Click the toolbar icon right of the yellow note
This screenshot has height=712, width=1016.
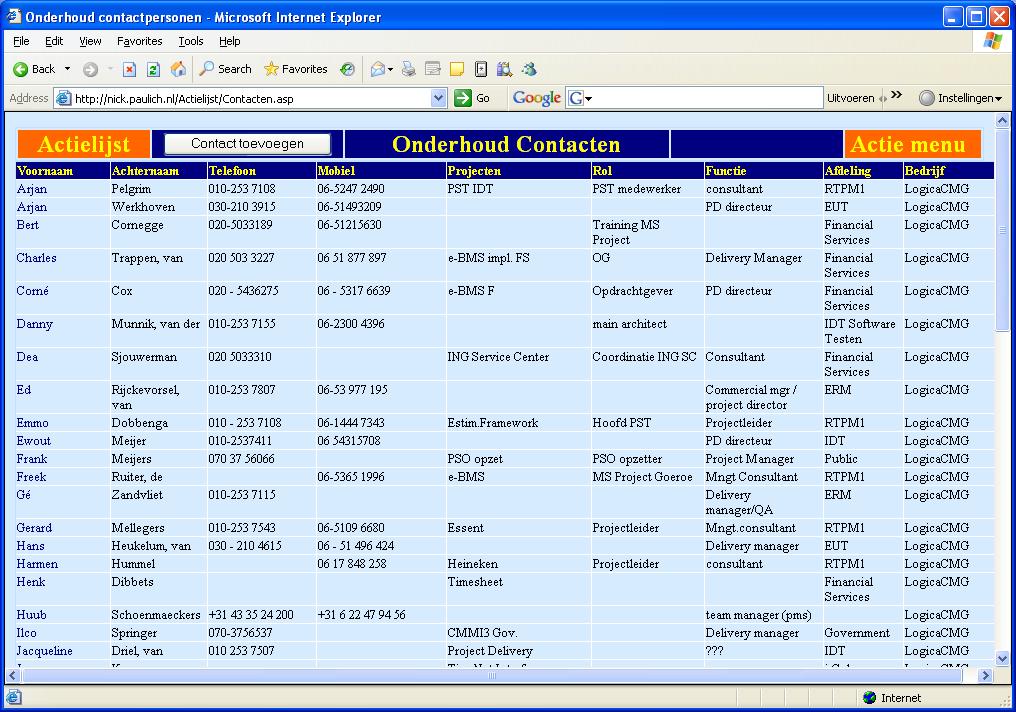pyautogui.click(x=481, y=69)
